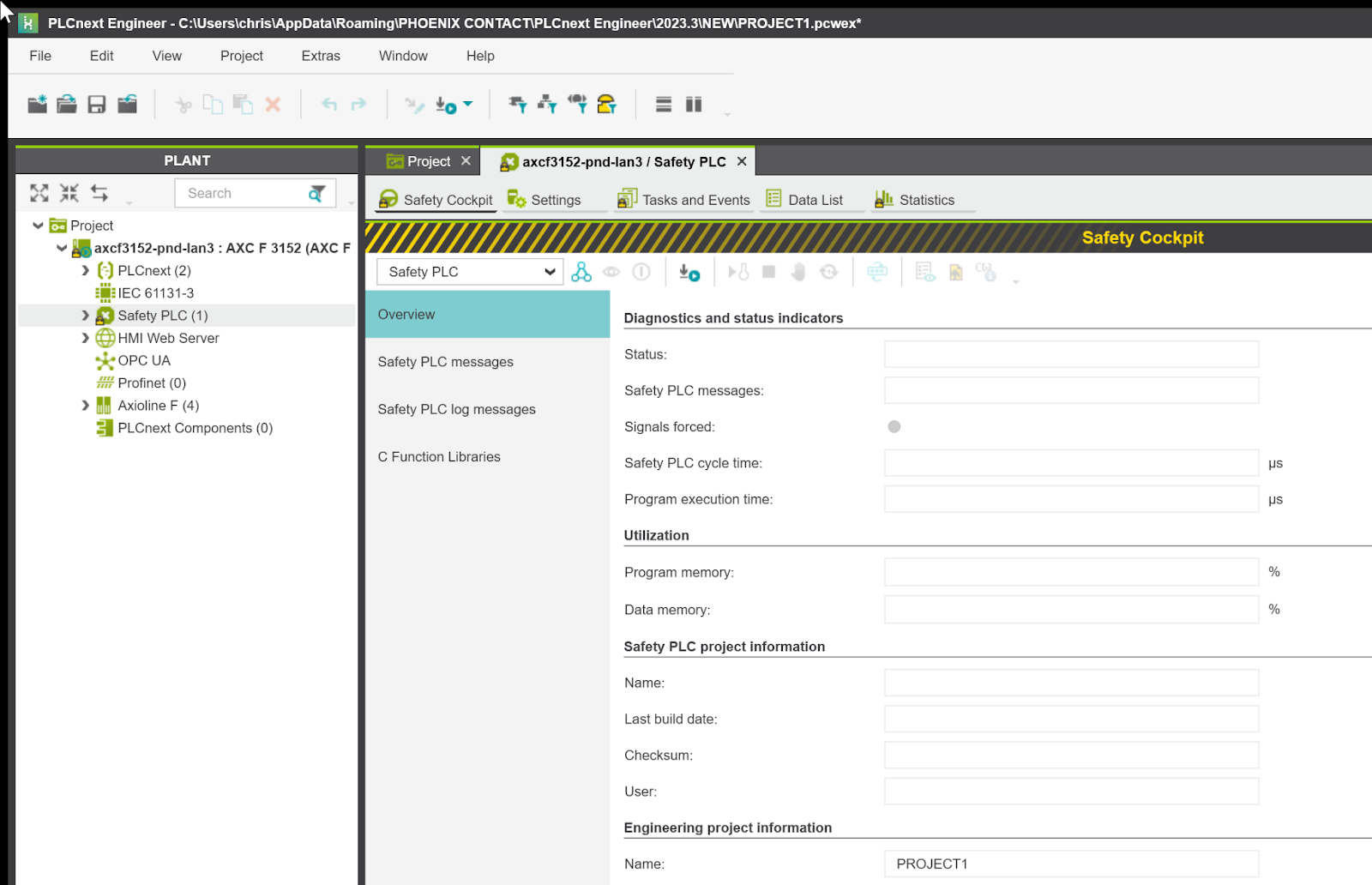The width and height of the screenshot is (1372, 885).
Task: Click the third filter icon in the main toolbar
Action: click(x=577, y=105)
